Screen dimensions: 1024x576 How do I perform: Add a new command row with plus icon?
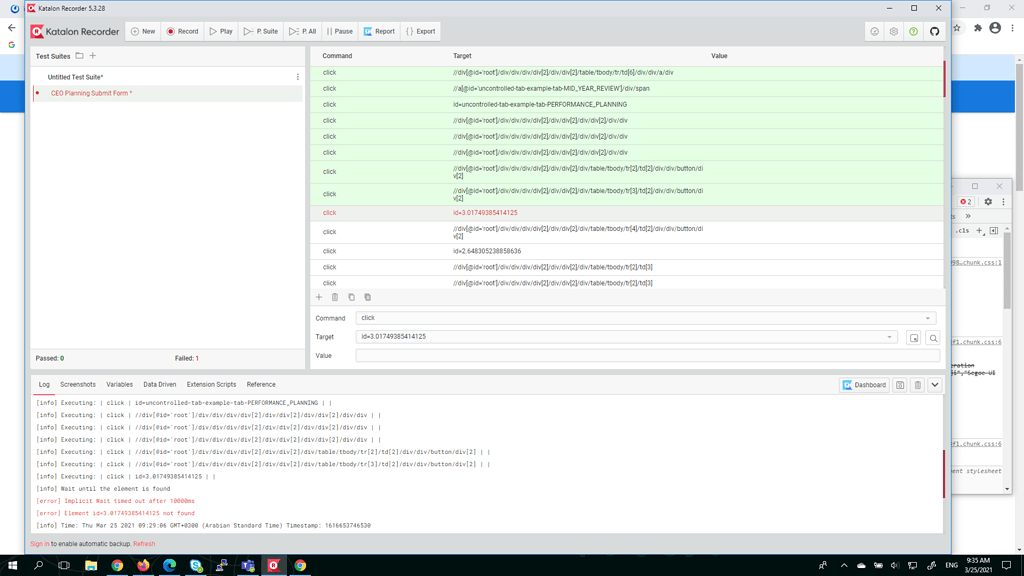pyautogui.click(x=319, y=297)
